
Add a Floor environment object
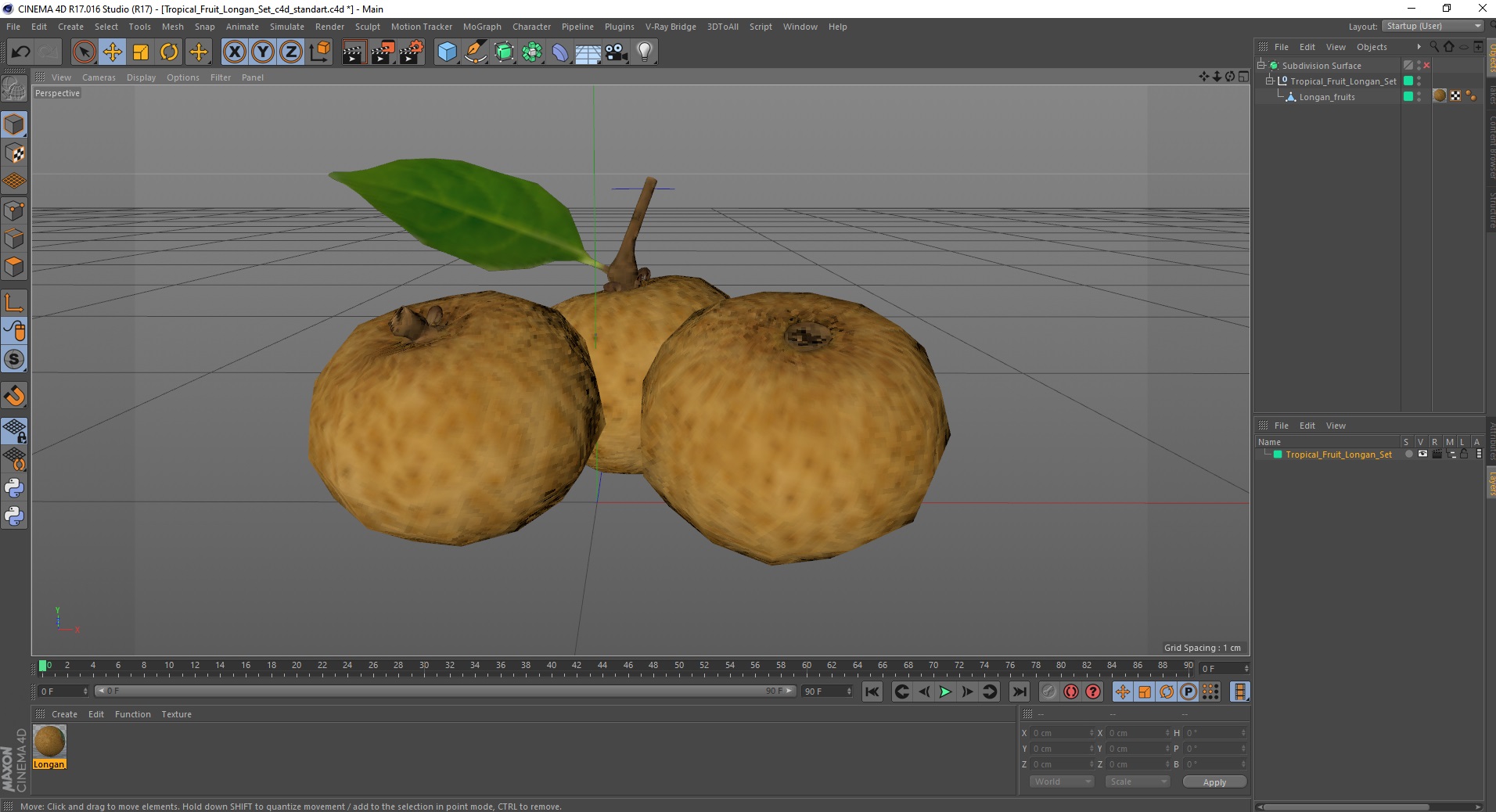pyautogui.click(x=588, y=52)
